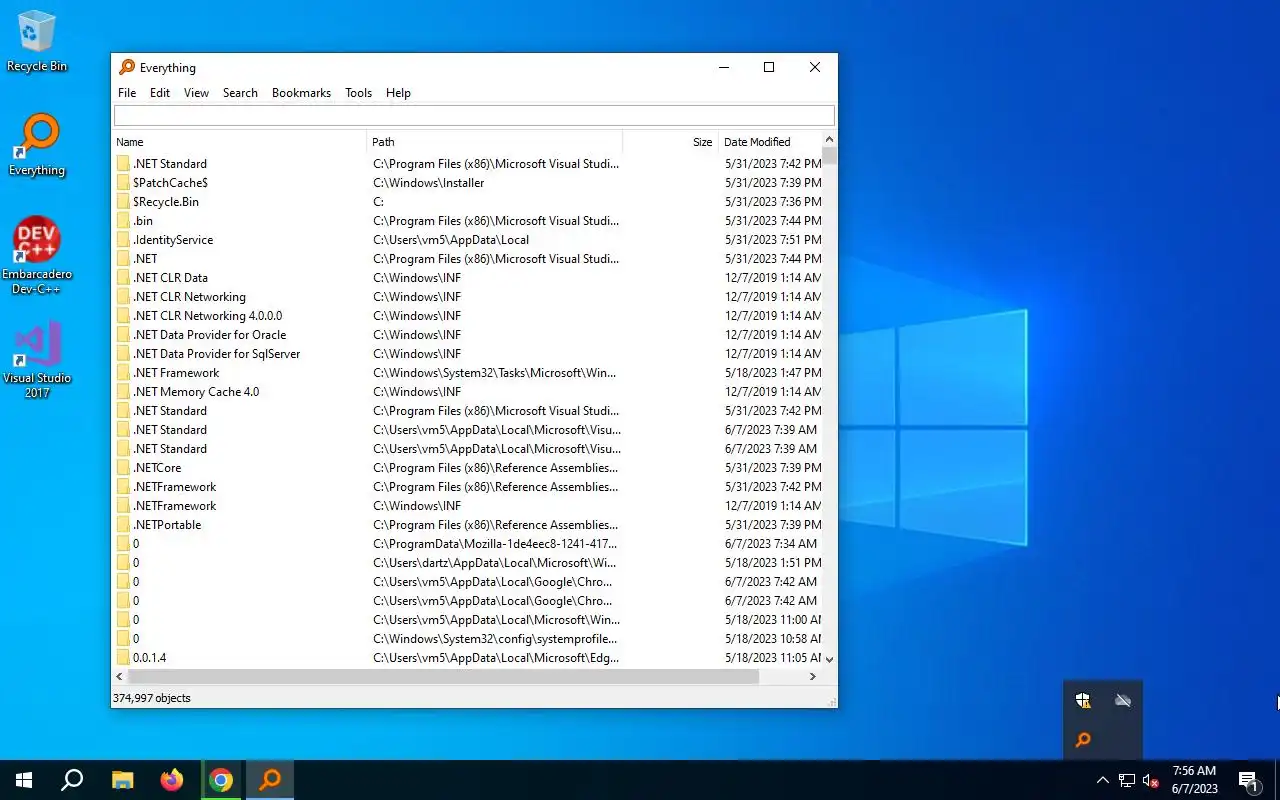Select .NET Data Provider for Oracle

click(467, 335)
